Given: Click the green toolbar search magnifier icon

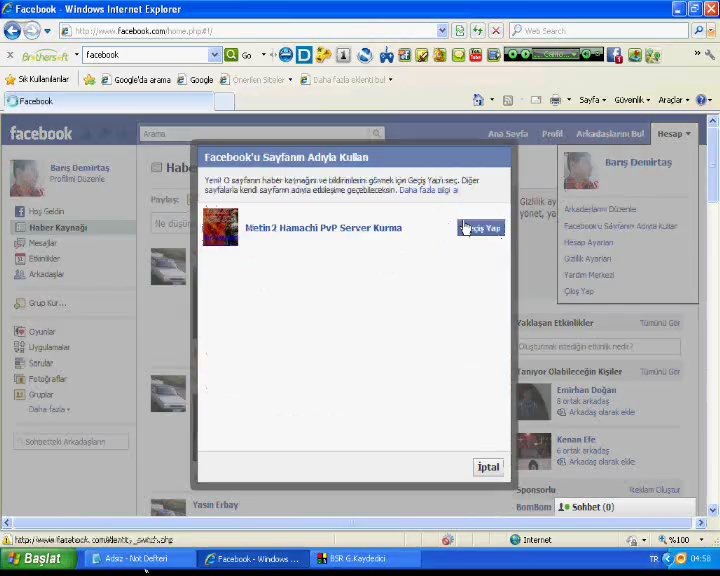Looking at the screenshot, I should tap(231, 55).
